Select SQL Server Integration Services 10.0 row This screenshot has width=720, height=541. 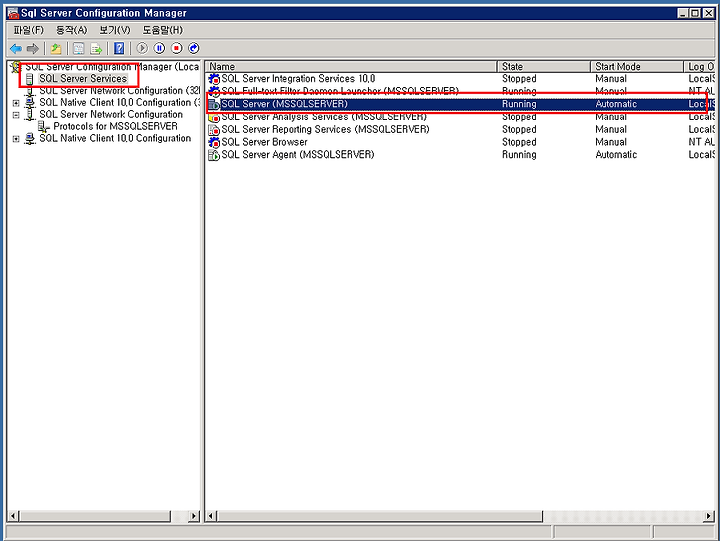460,79
